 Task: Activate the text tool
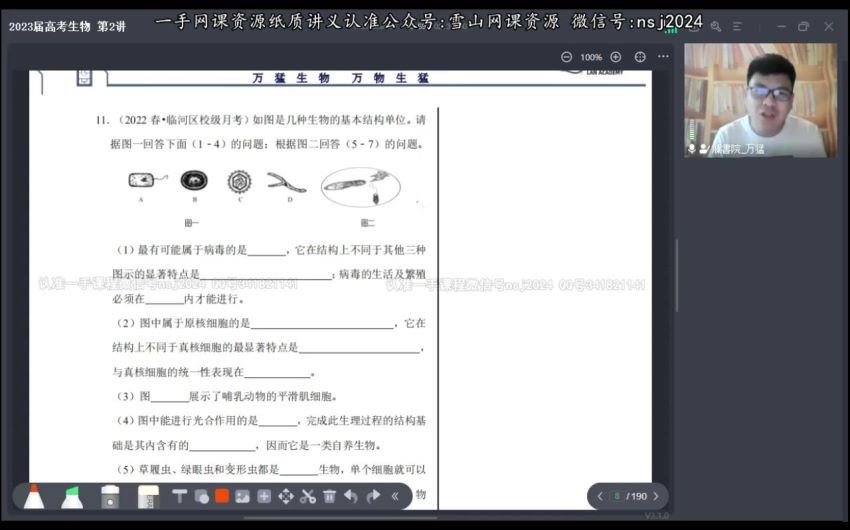click(180, 496)
